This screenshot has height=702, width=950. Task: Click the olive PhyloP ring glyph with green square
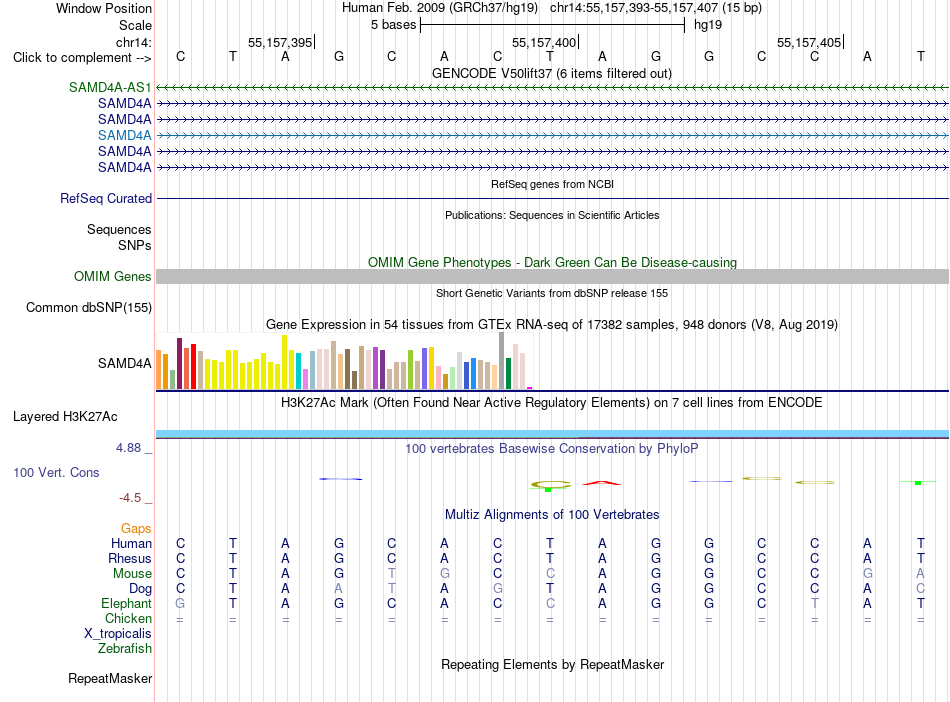point(550,485)
